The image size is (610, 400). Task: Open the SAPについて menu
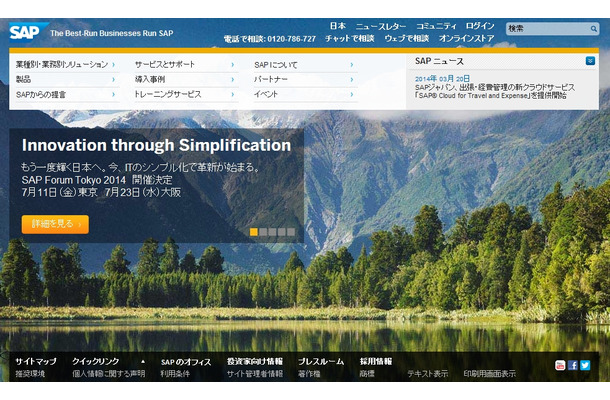click(x=275, y=65)
